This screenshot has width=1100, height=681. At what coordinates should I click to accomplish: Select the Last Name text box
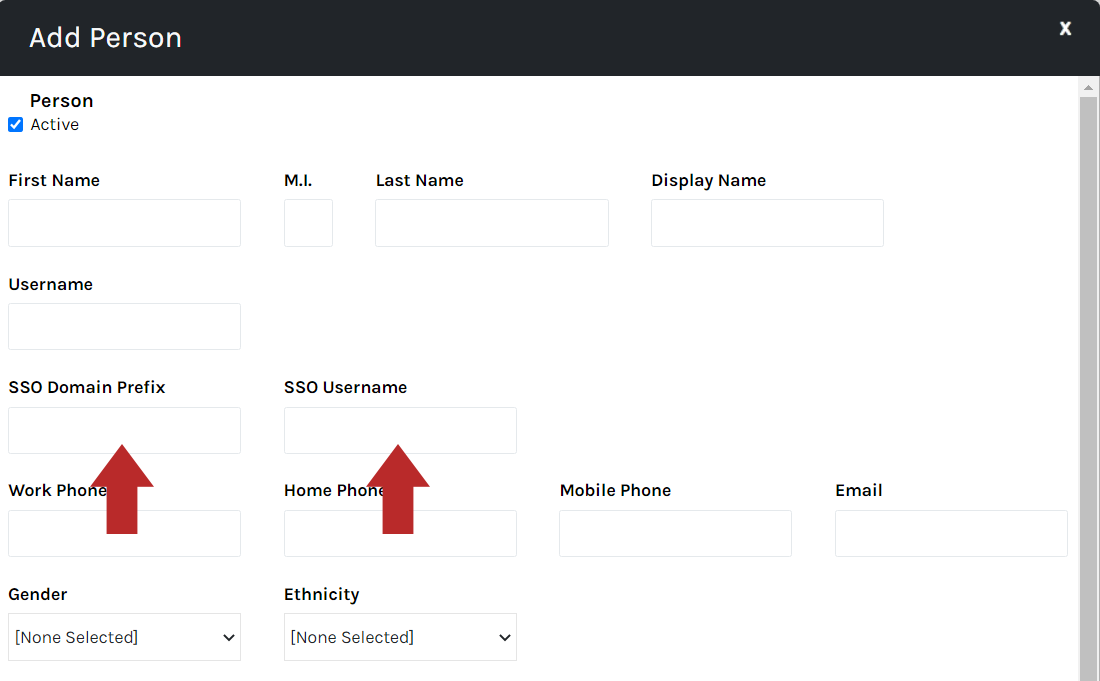492,223
